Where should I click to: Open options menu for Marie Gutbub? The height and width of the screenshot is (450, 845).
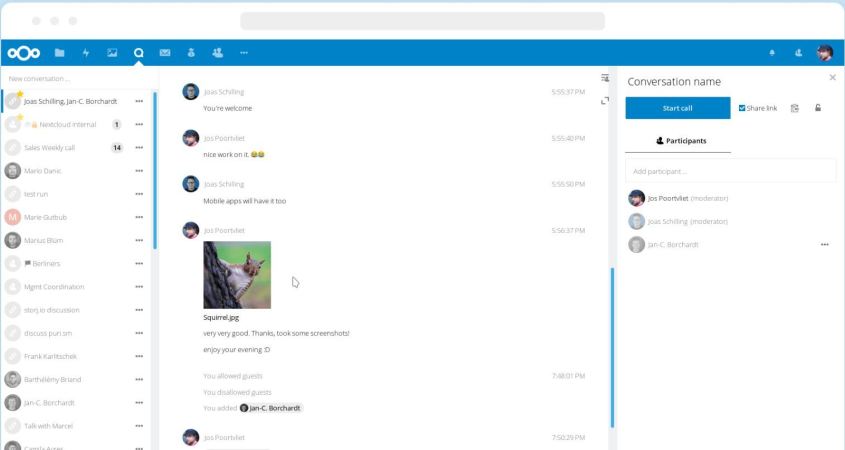[x=139, y=217]
